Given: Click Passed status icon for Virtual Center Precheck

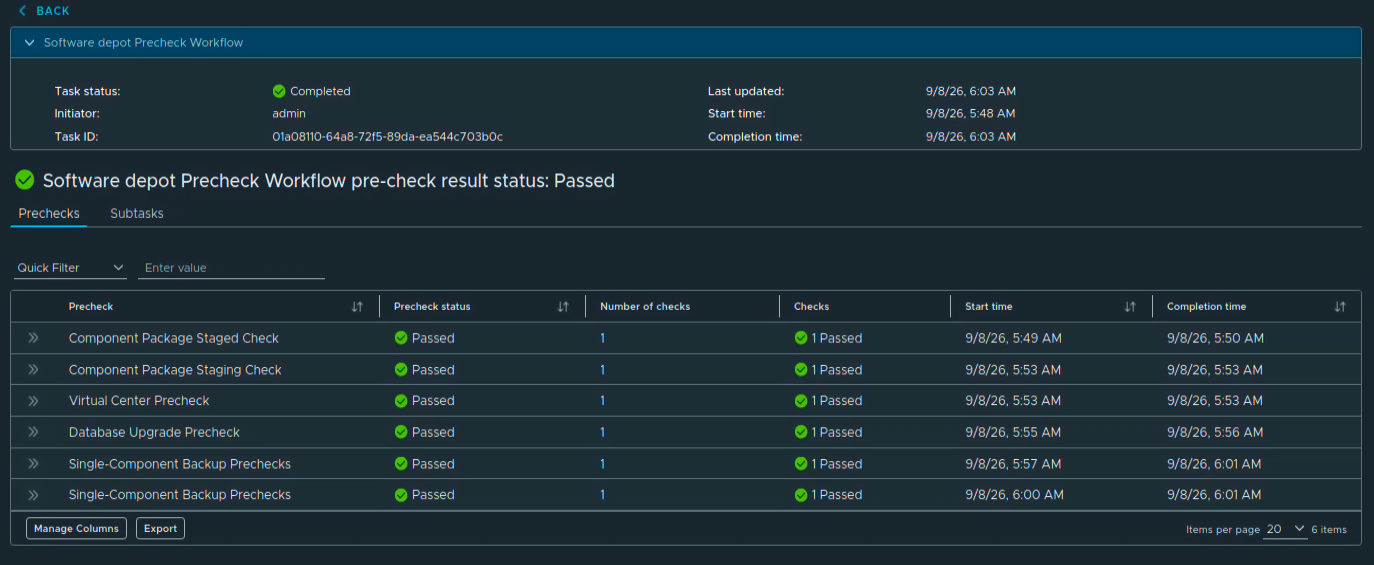Looking at the screenshot, I should coord(401,401).
